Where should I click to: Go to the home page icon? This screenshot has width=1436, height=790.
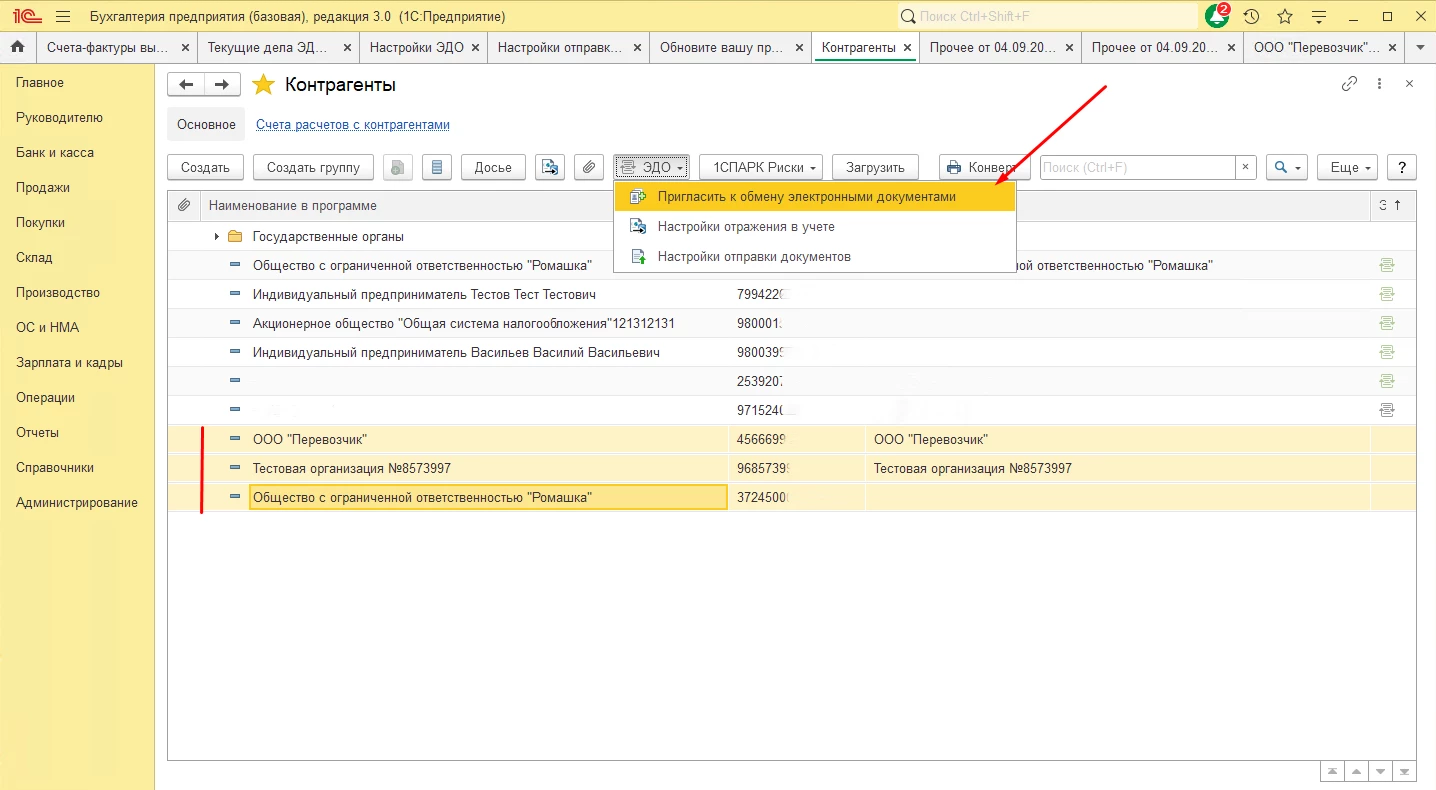(17, 48)
